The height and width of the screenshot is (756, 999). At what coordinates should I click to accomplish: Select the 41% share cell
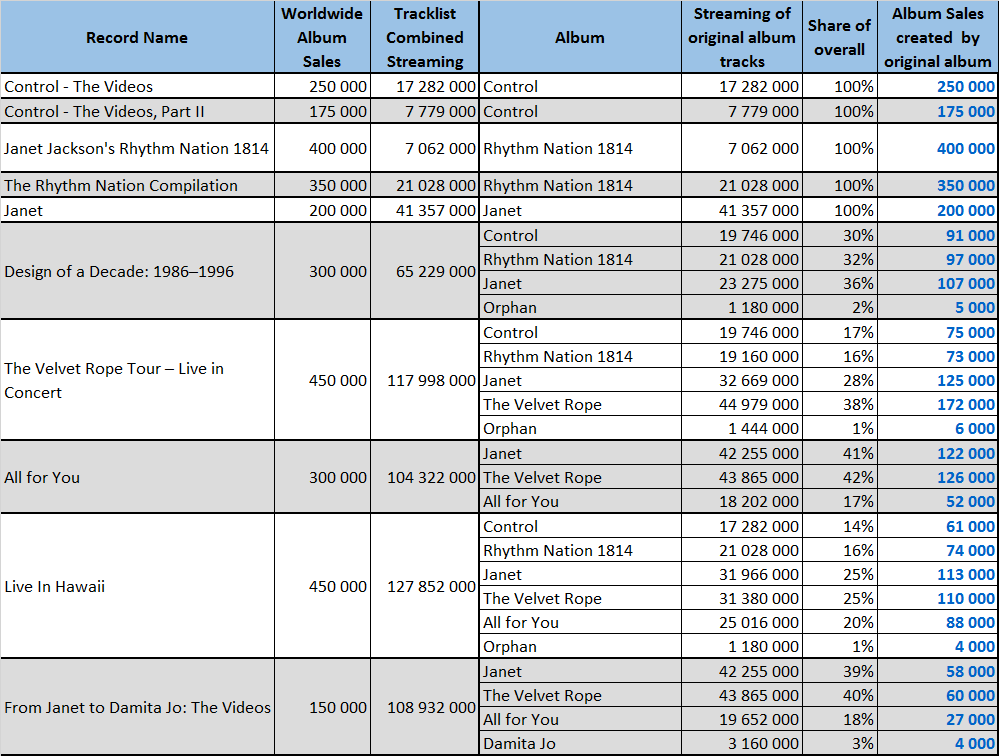(840, 453)
